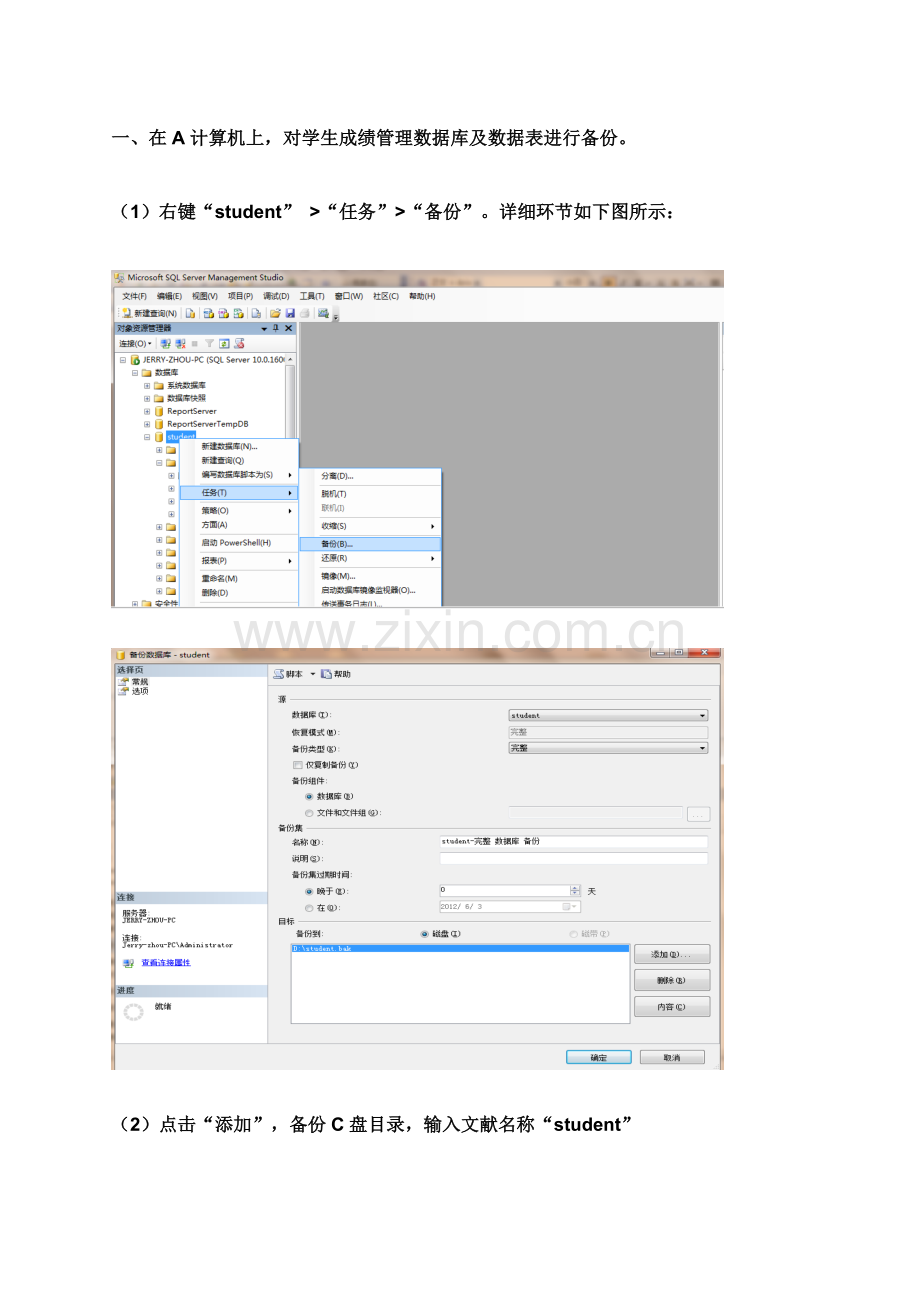The width and height of the screenshot is (920, 1302).
Task: Select the ReportServer database icon
Action: click(x=159, y=411)
